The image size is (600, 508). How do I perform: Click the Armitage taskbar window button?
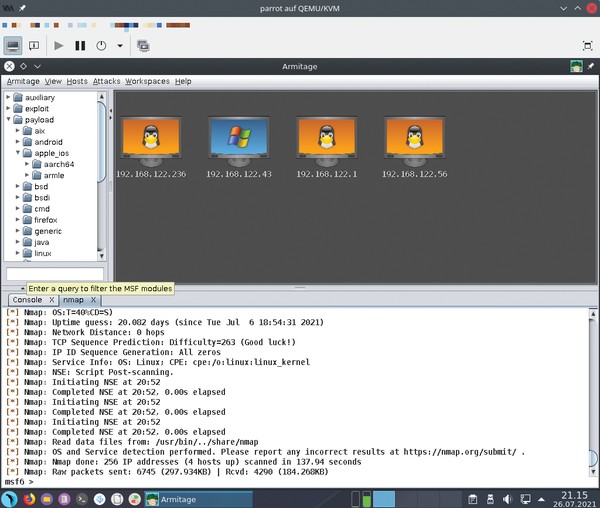pyautogui.click(x=198, y=499)
